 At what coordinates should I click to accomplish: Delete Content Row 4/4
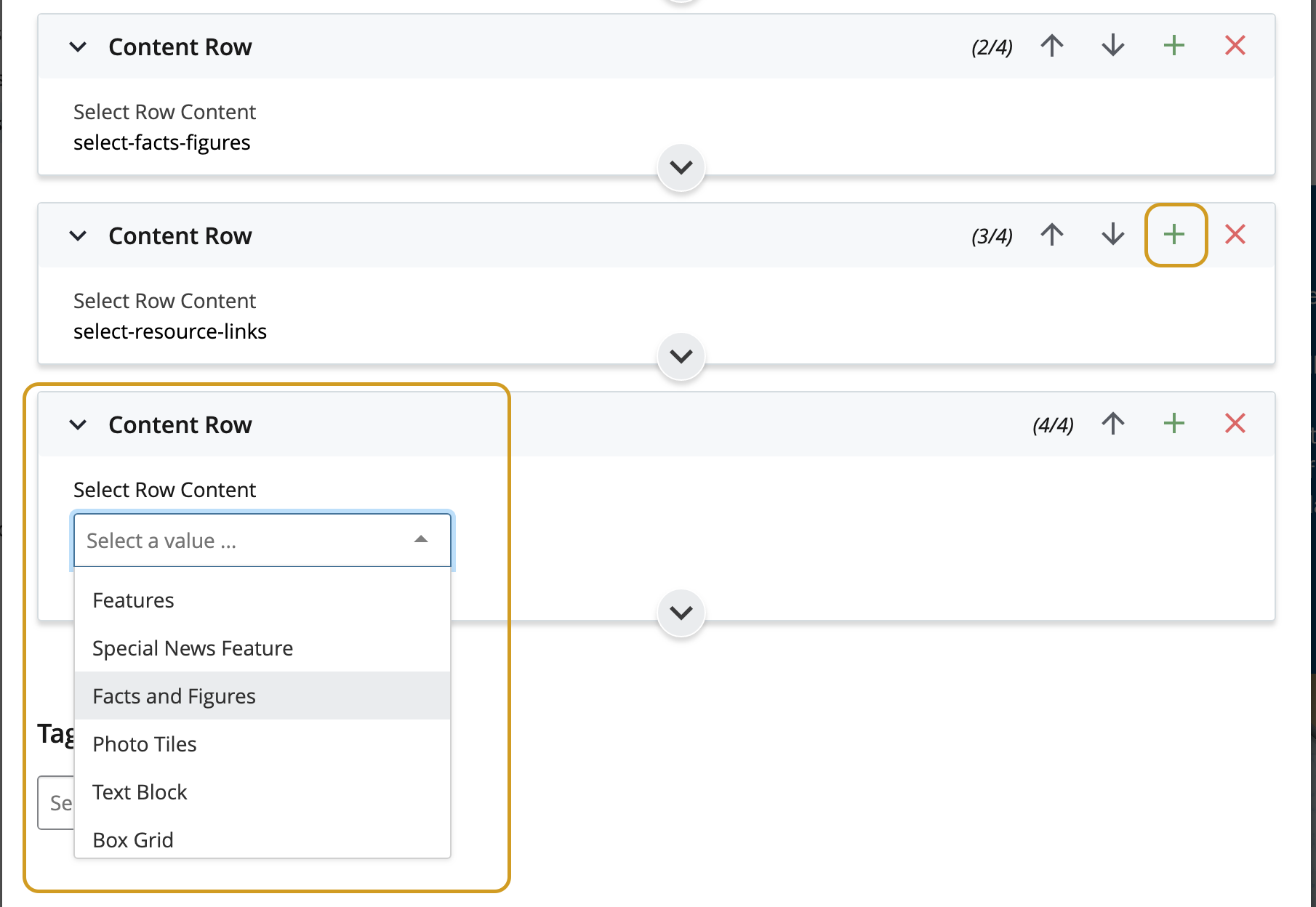click(x=1235, y=424)
